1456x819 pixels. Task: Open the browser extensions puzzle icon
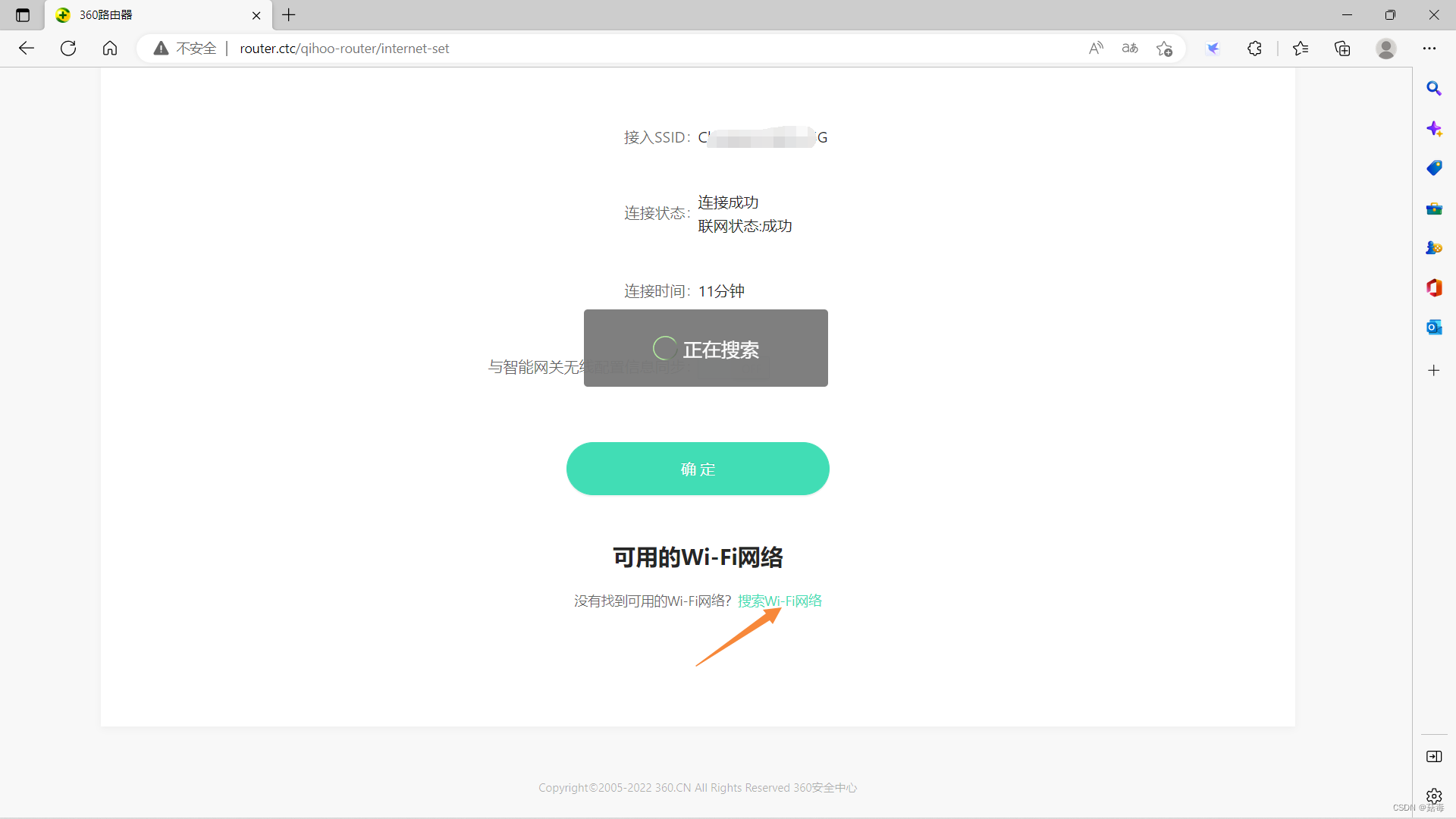coord(1254,49)
